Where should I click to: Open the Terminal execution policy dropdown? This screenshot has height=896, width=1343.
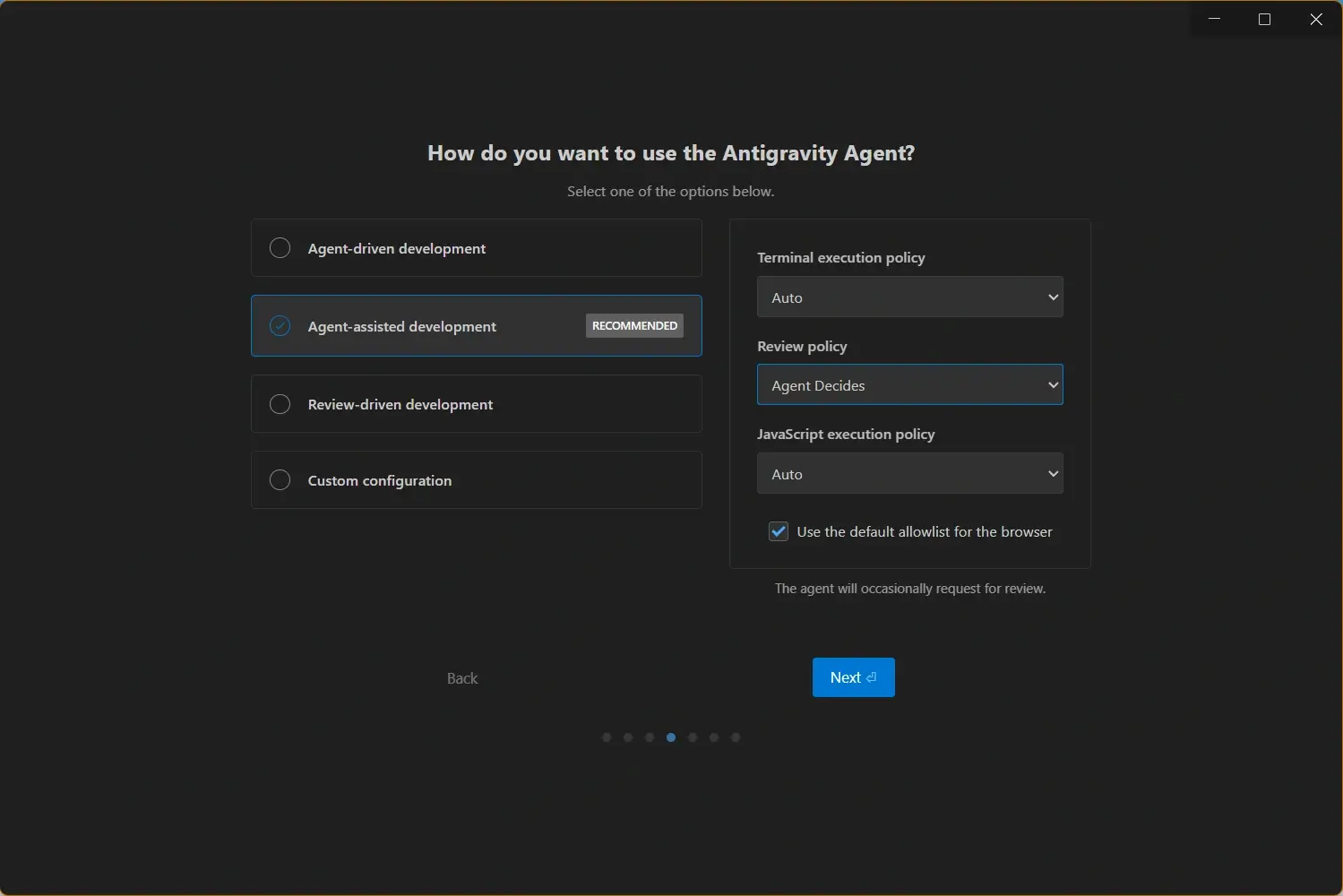[908, 297]
